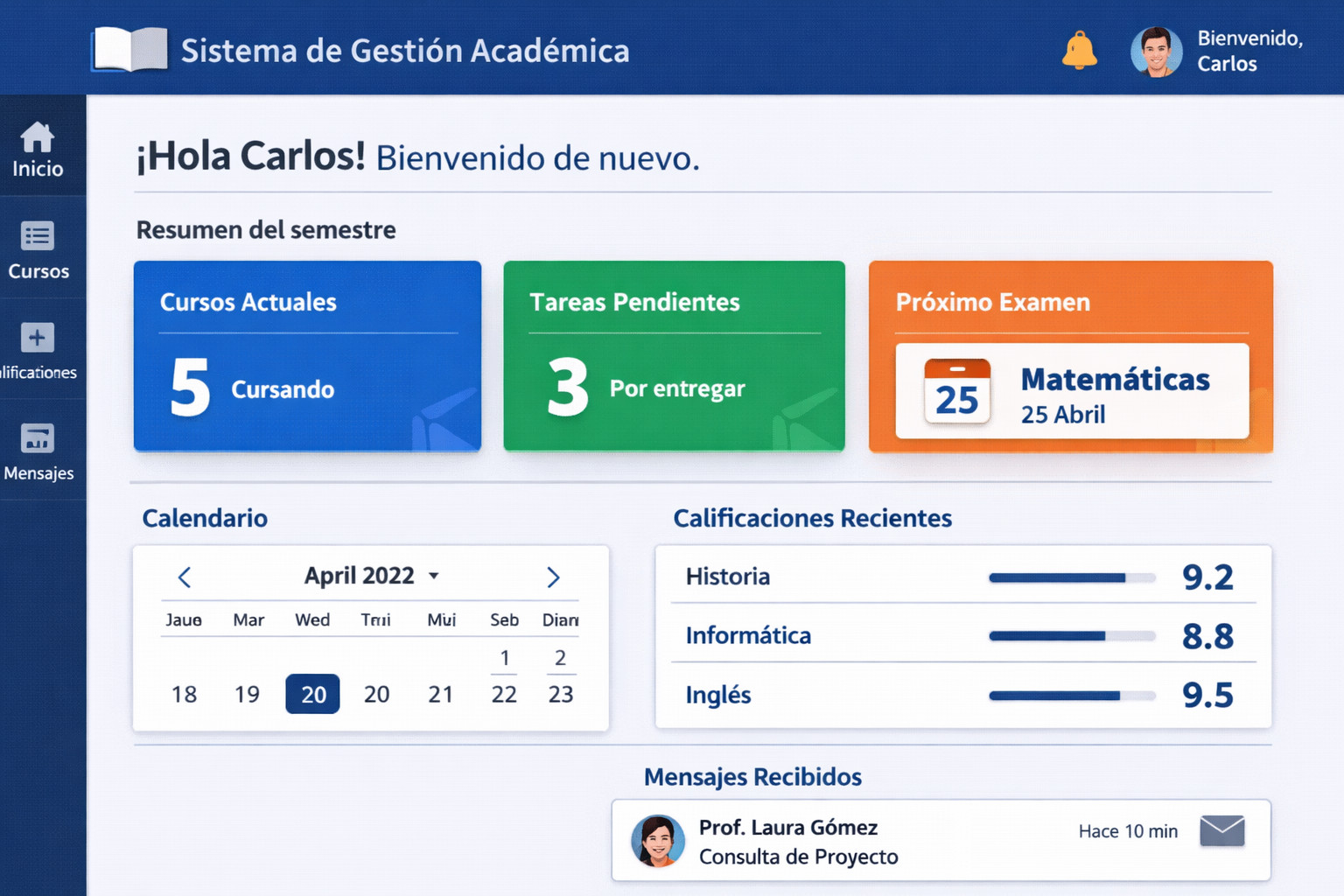The width and height of the screenshot is (1344, 896).
Task: Open the Tareas Pendientes card
Action: coord(674,356)
